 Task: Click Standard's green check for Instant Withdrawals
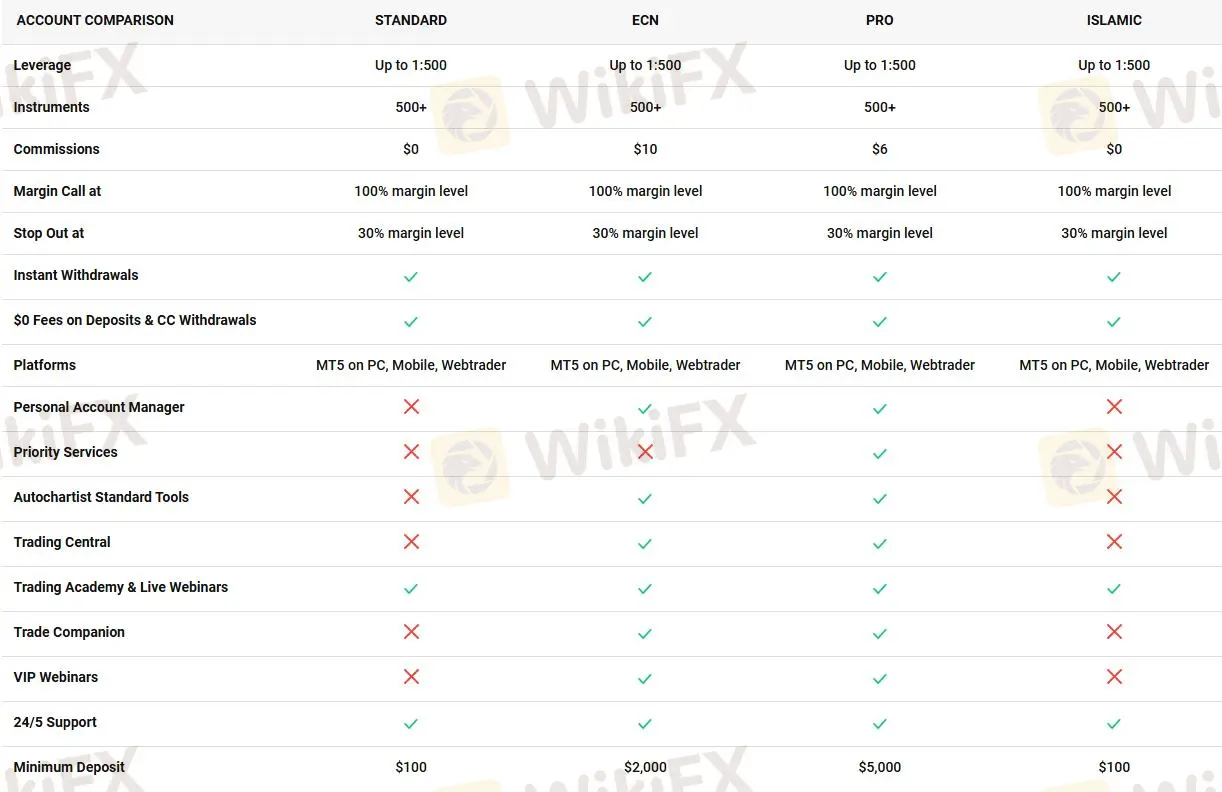411,277
